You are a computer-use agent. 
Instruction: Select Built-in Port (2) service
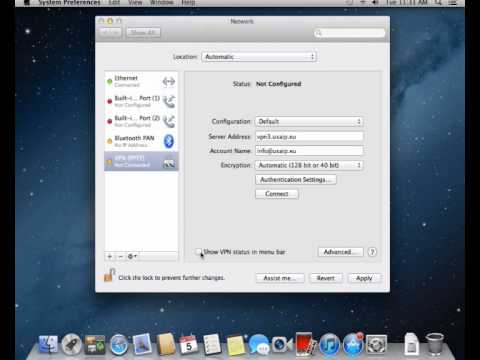pyautogui.click(x=141, y=121)
